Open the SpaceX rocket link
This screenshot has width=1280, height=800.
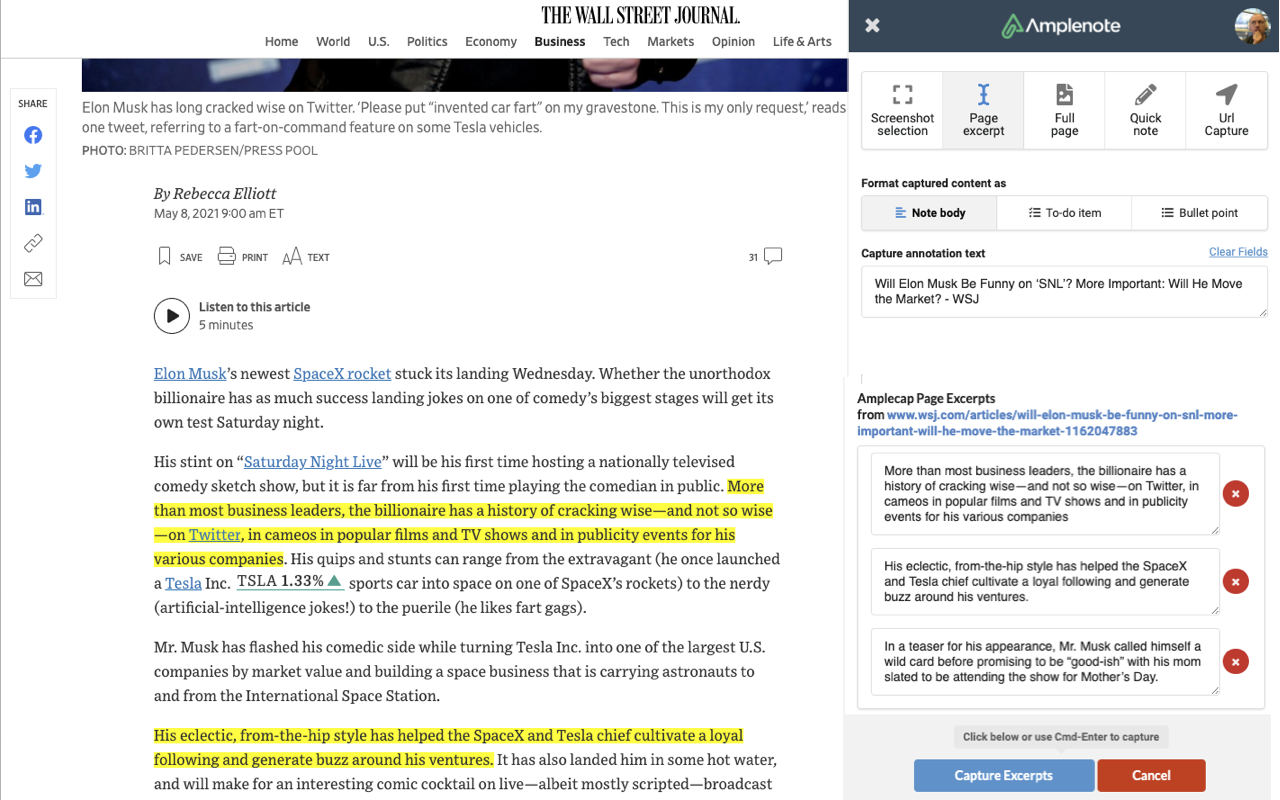click(x=342, y=373)
